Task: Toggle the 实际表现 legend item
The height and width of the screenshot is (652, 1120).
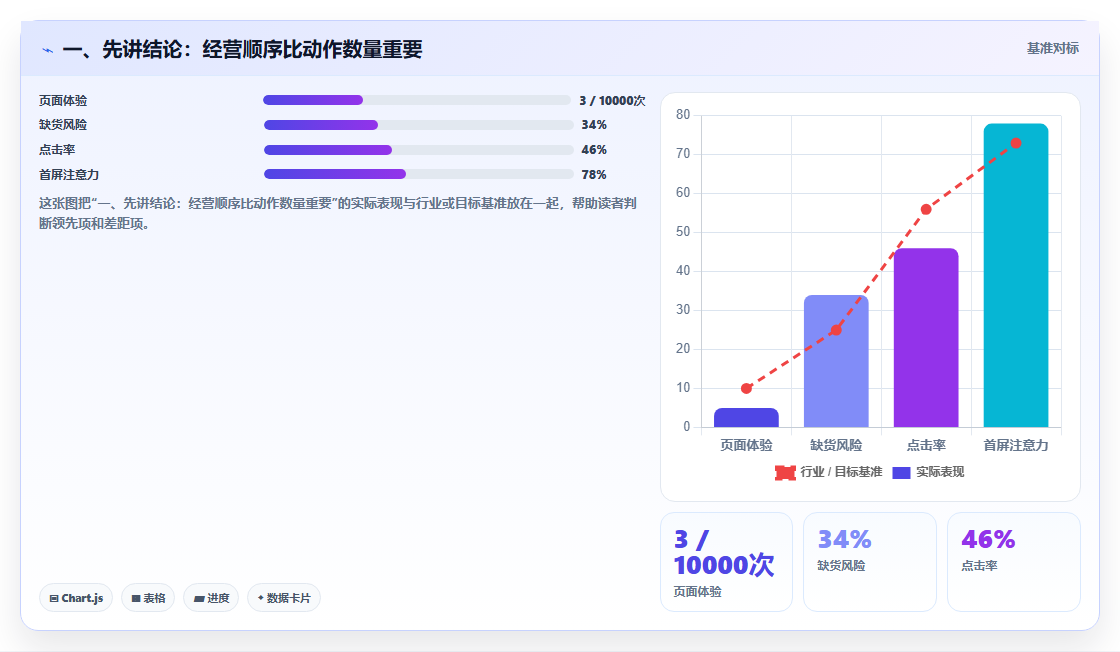Action: coord(929,472)
